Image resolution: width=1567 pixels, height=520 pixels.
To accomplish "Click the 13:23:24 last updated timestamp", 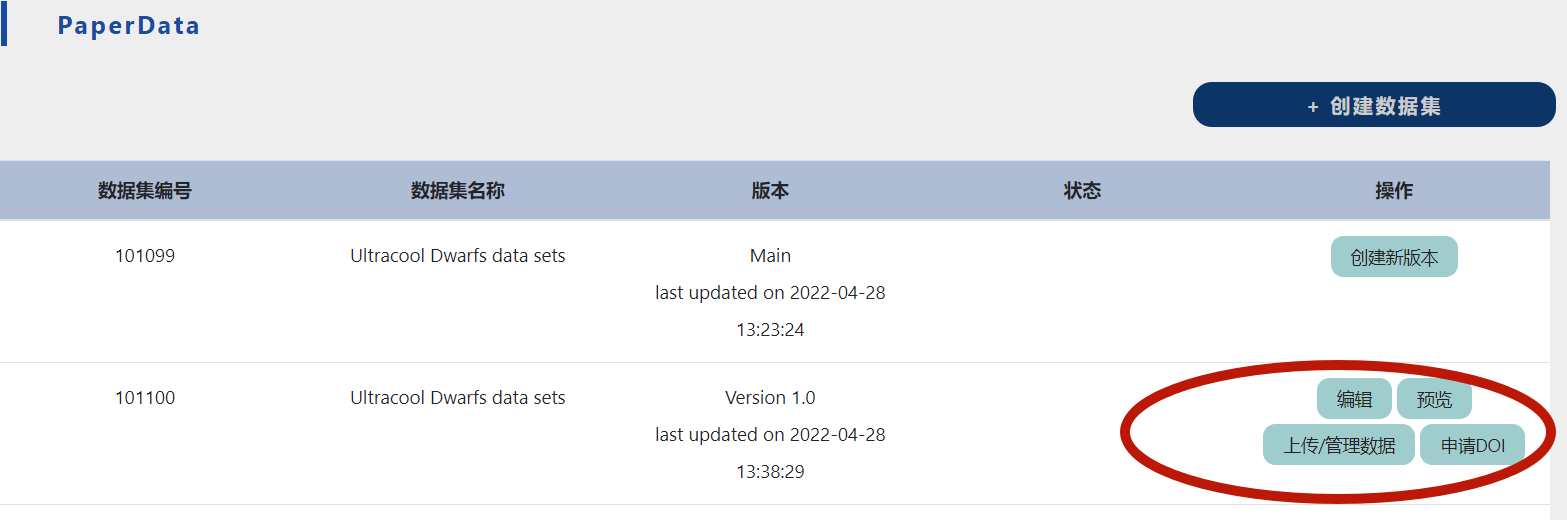I will [x=770, y=329].
